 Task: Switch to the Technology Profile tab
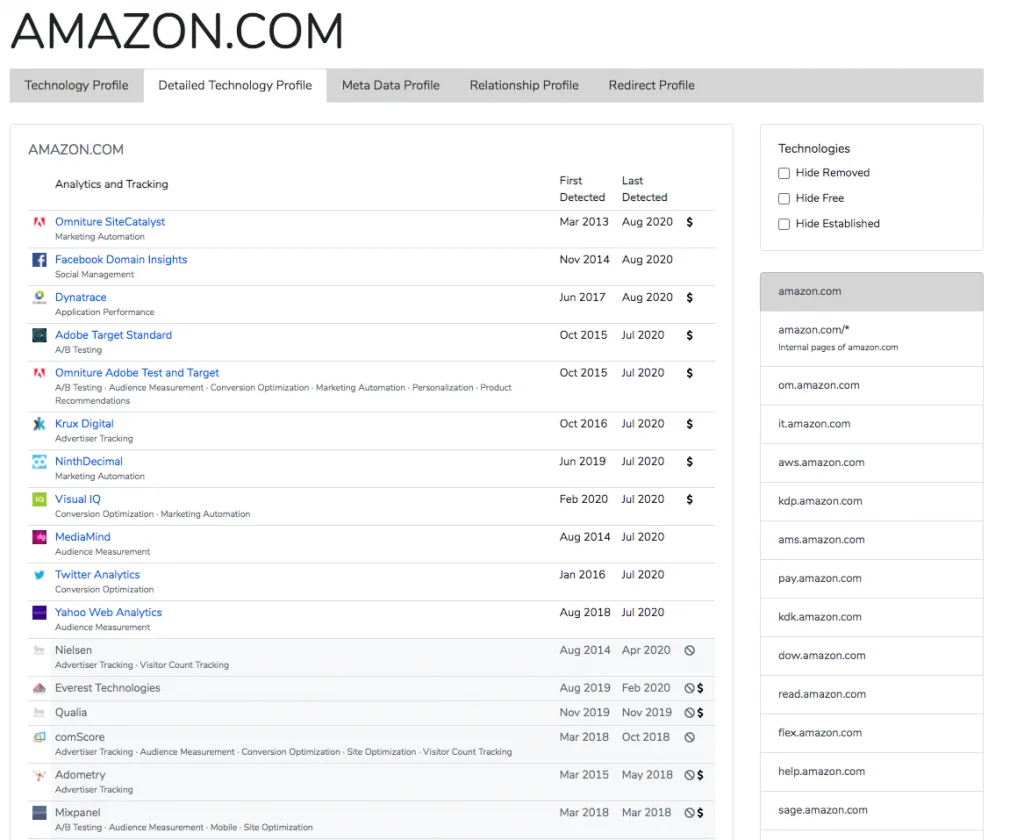[76, 86]
